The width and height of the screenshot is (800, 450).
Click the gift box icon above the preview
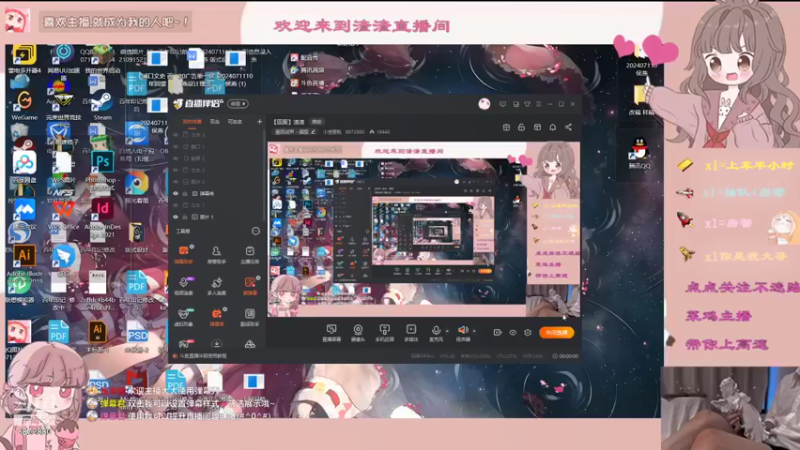(506, 127)
